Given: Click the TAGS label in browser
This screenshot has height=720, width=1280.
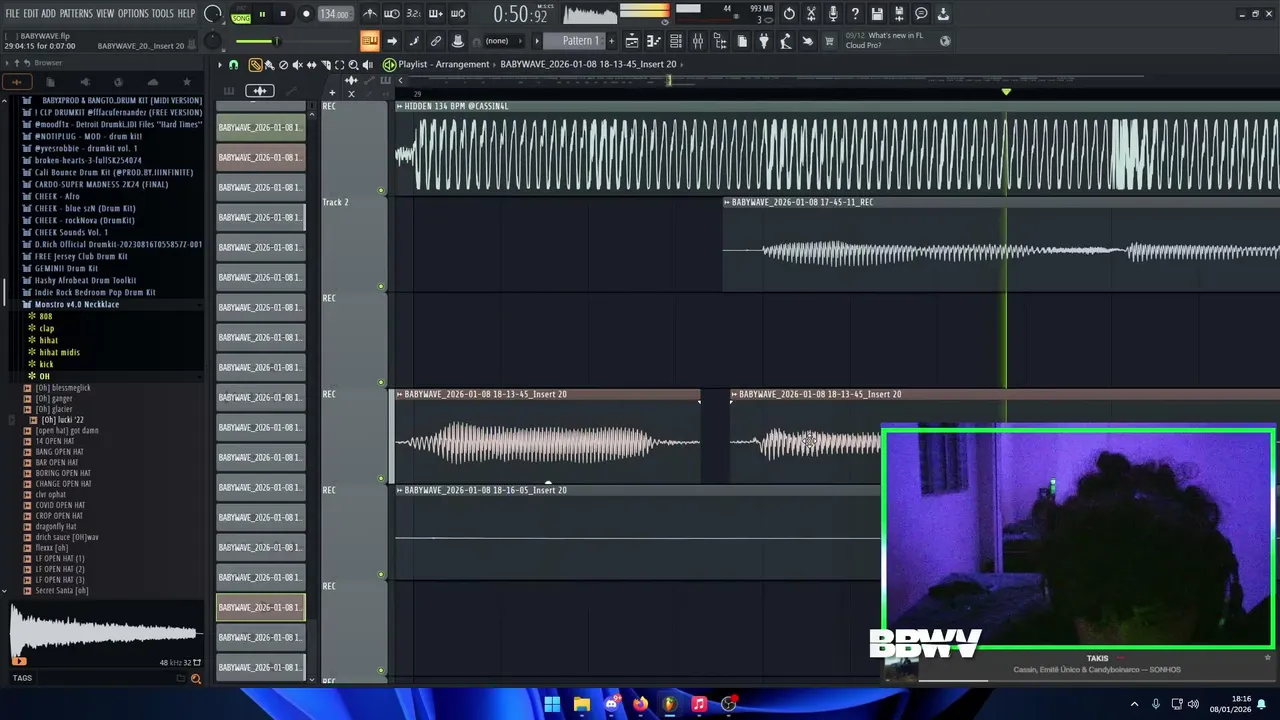Looking at the screenshot, I should [x=22, y=678].
